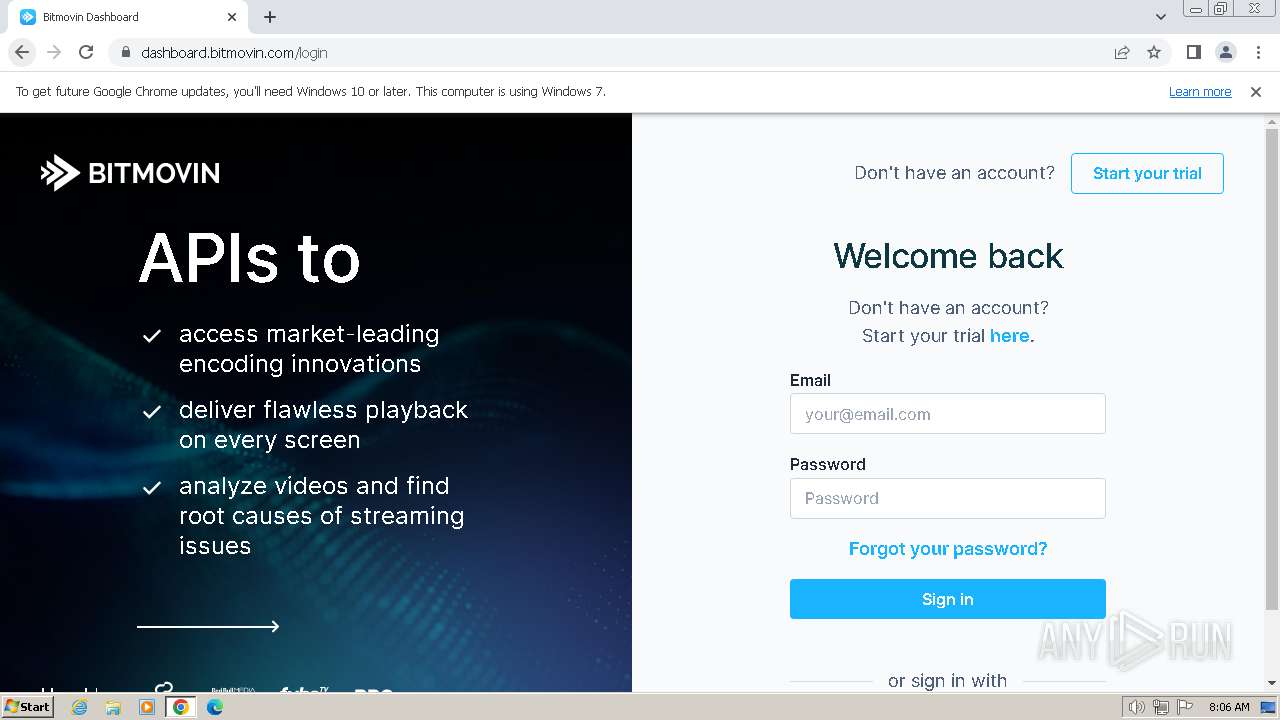The image size is (1280, 720).
Task: Click 'access market-leading encoding innovations' text
Action: pyautogui.click(x=309, y=349)
